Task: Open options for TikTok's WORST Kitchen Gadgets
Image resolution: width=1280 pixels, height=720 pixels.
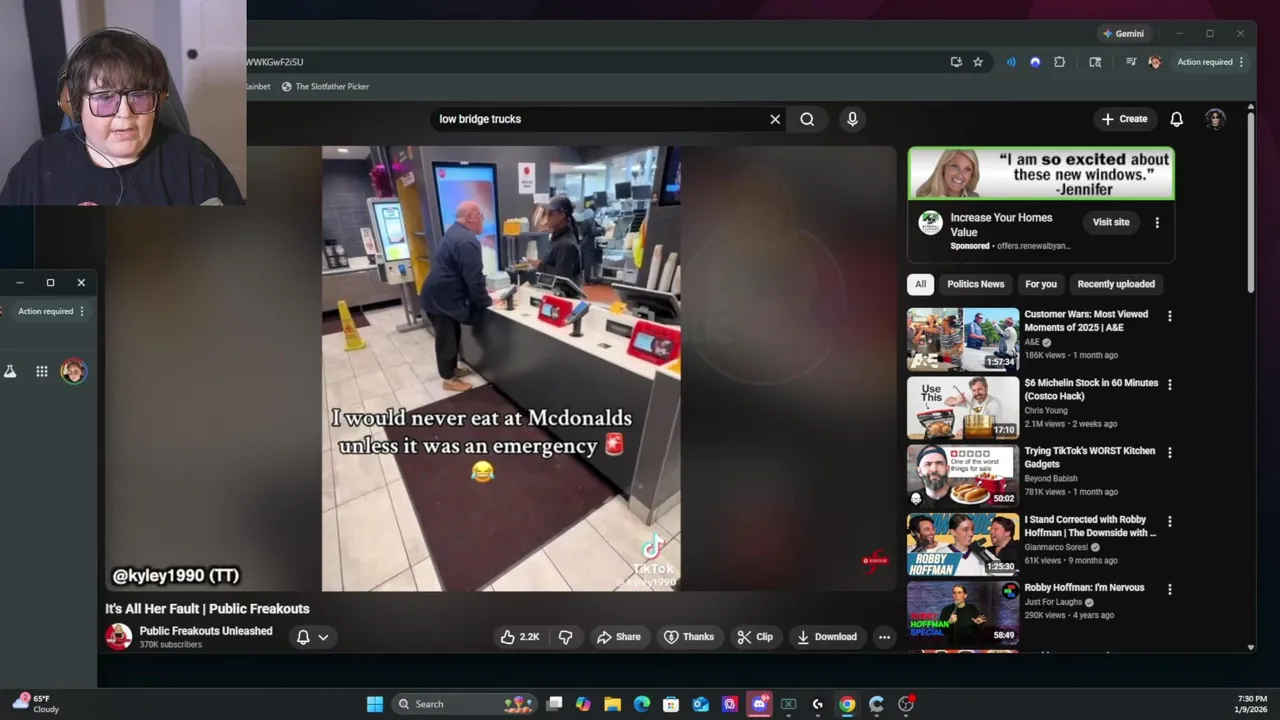Action: pyautogui.click(x=1169, y=452)
